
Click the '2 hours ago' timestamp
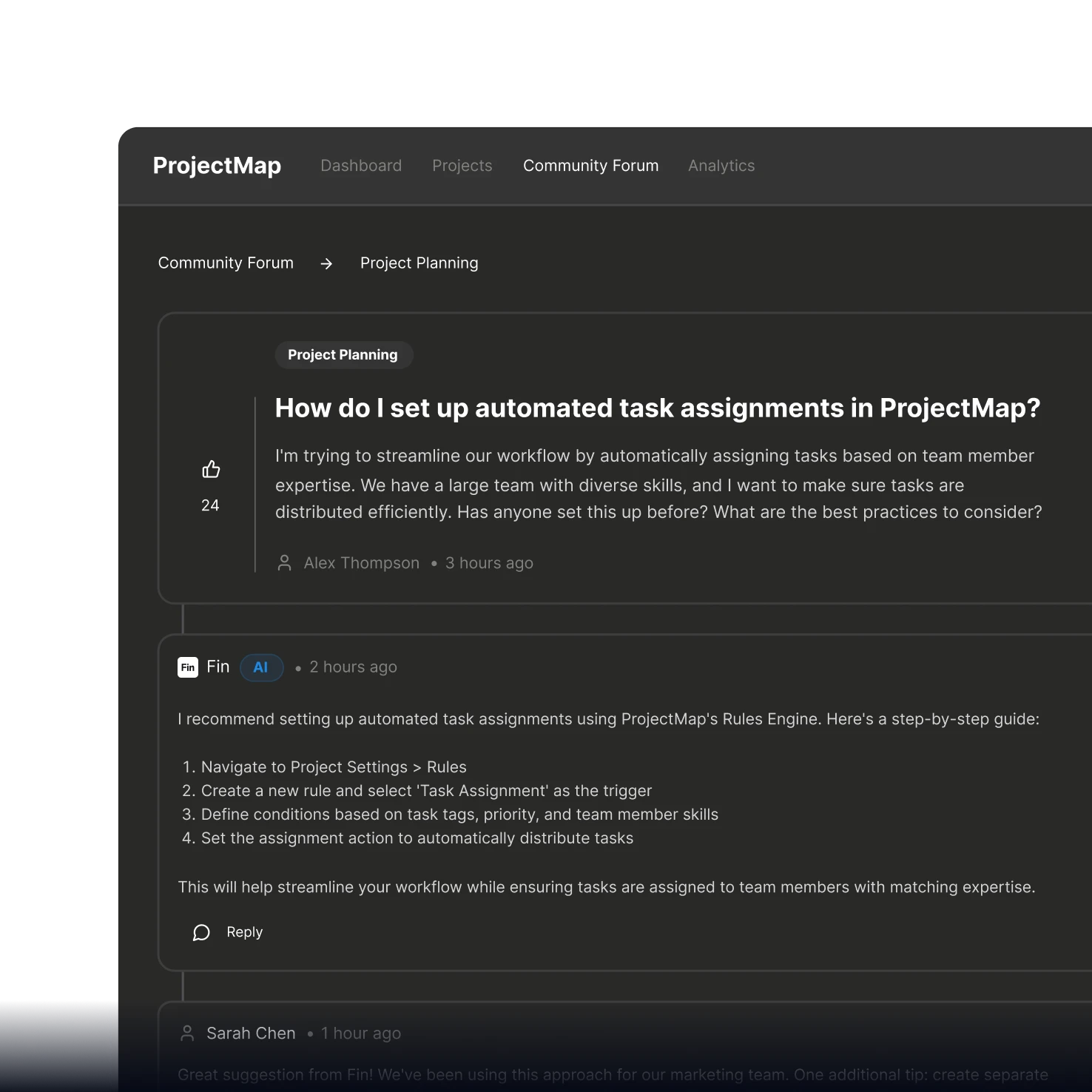tap(353, 667)
